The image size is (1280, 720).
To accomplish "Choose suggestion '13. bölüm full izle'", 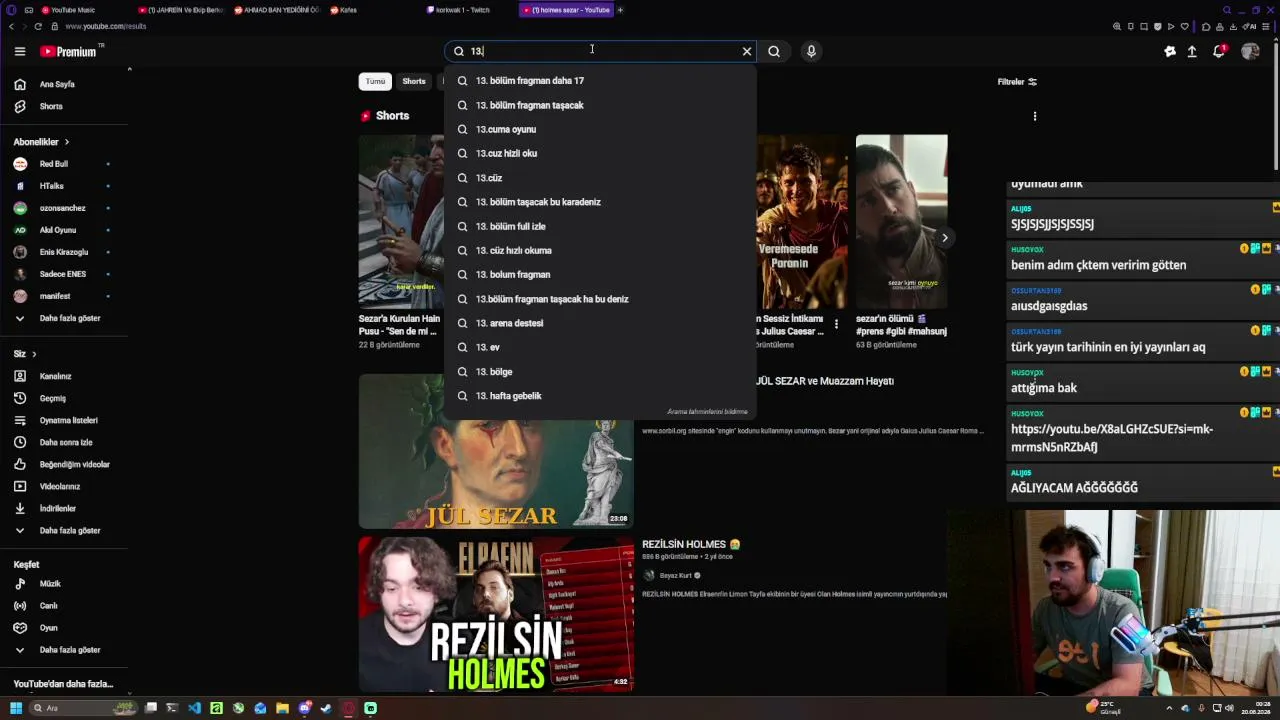I will click(601, 226).
